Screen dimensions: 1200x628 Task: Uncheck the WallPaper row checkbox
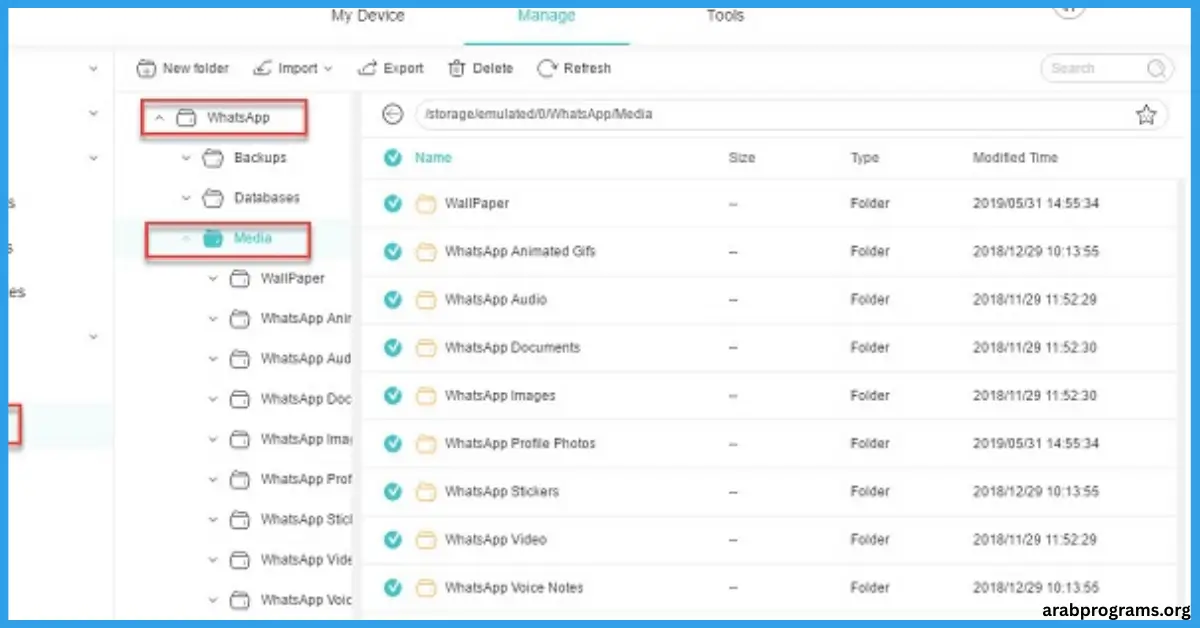[x=393, y=204]
